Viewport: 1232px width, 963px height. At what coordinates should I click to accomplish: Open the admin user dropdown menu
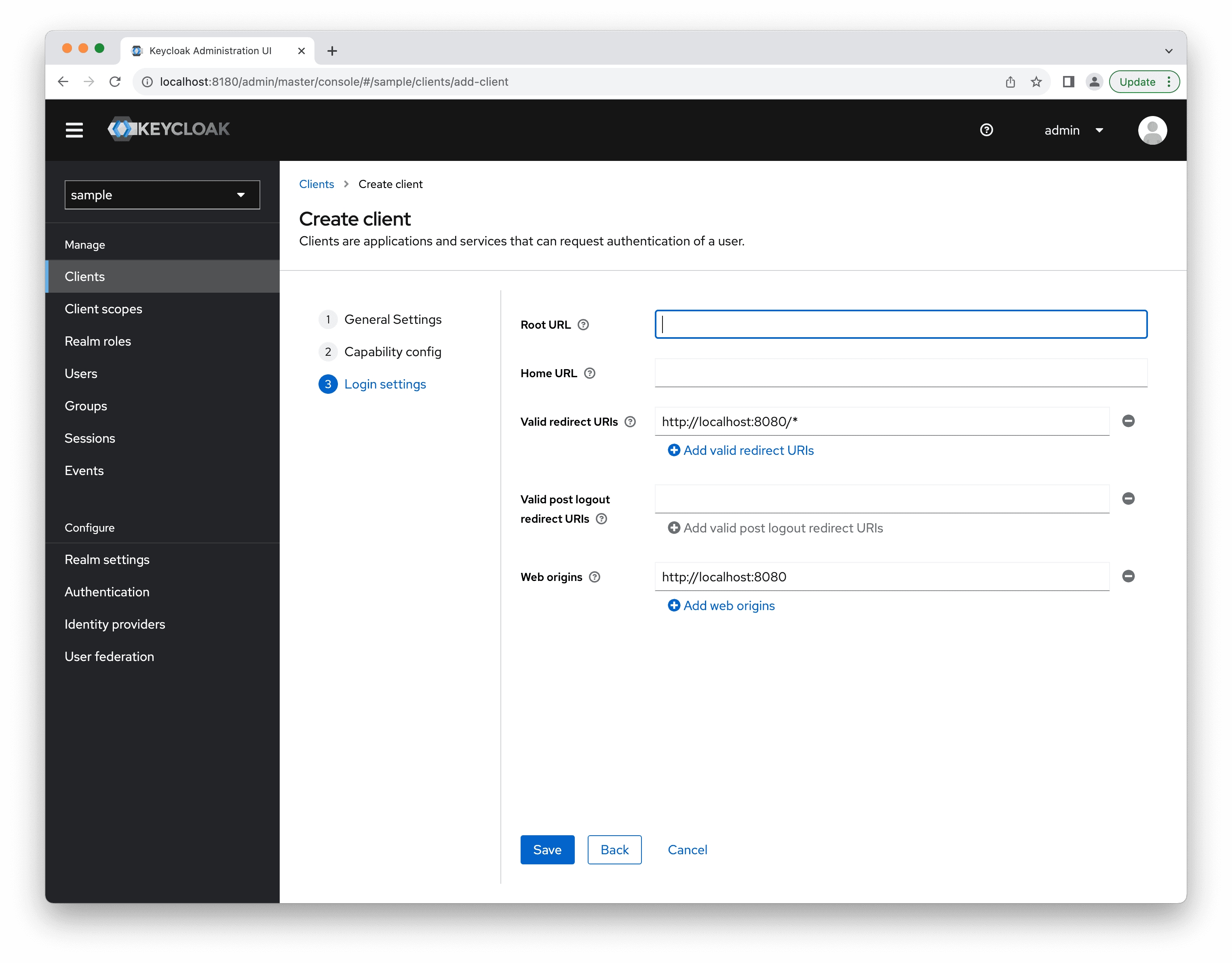click(1075, 130)
